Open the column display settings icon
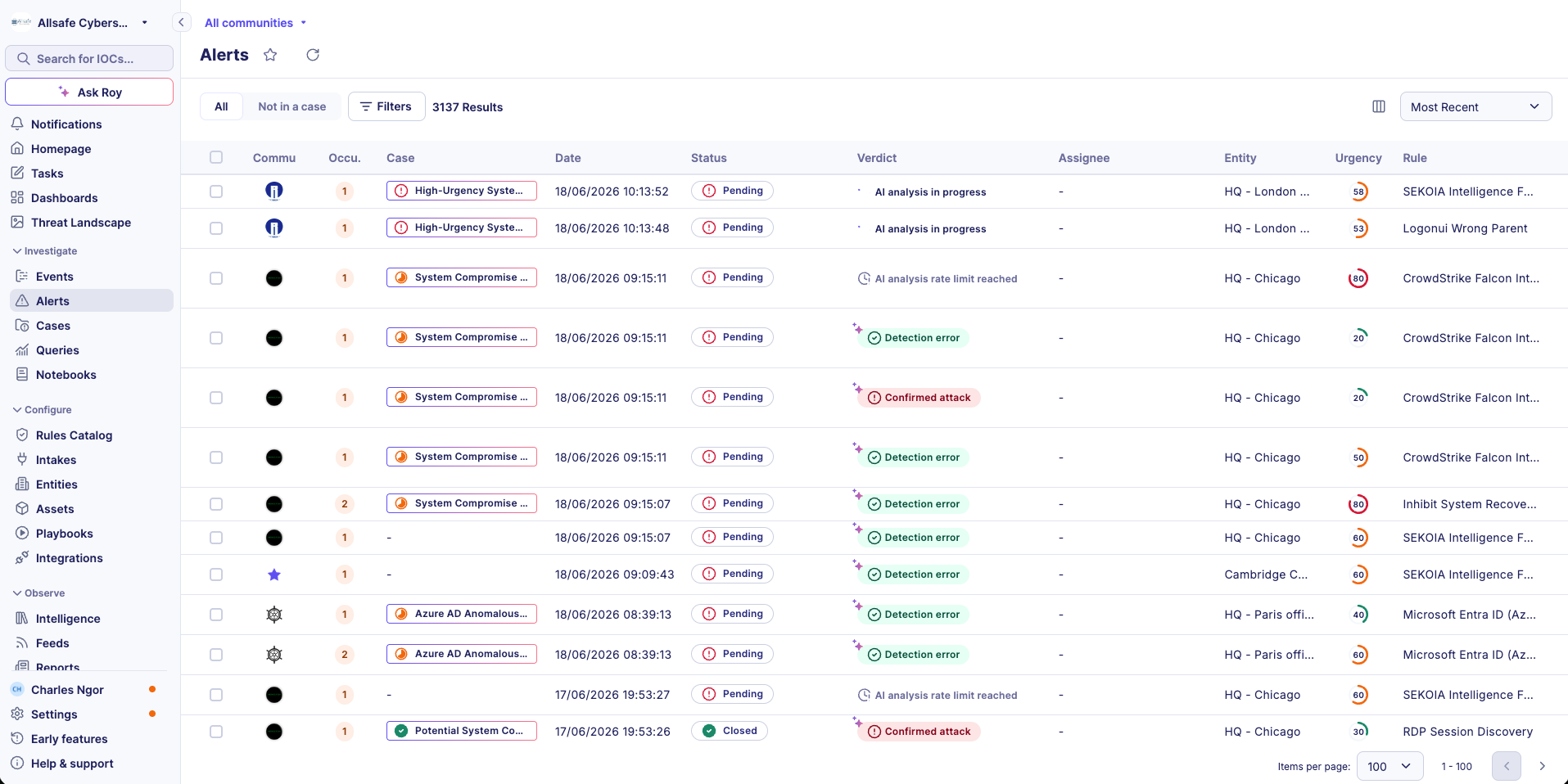 1379,106
